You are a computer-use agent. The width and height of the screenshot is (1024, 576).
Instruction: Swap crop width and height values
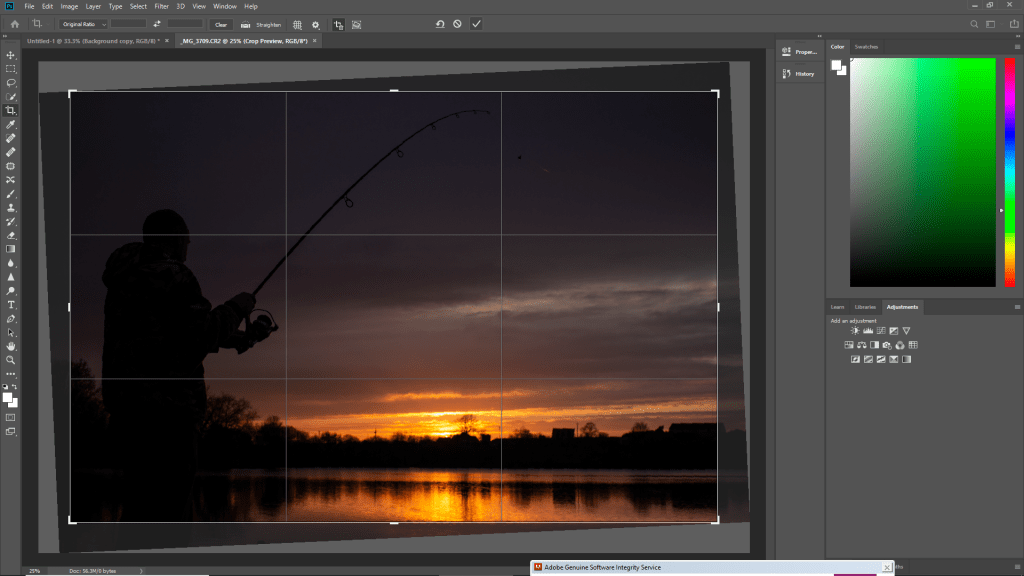coord(157,23)
